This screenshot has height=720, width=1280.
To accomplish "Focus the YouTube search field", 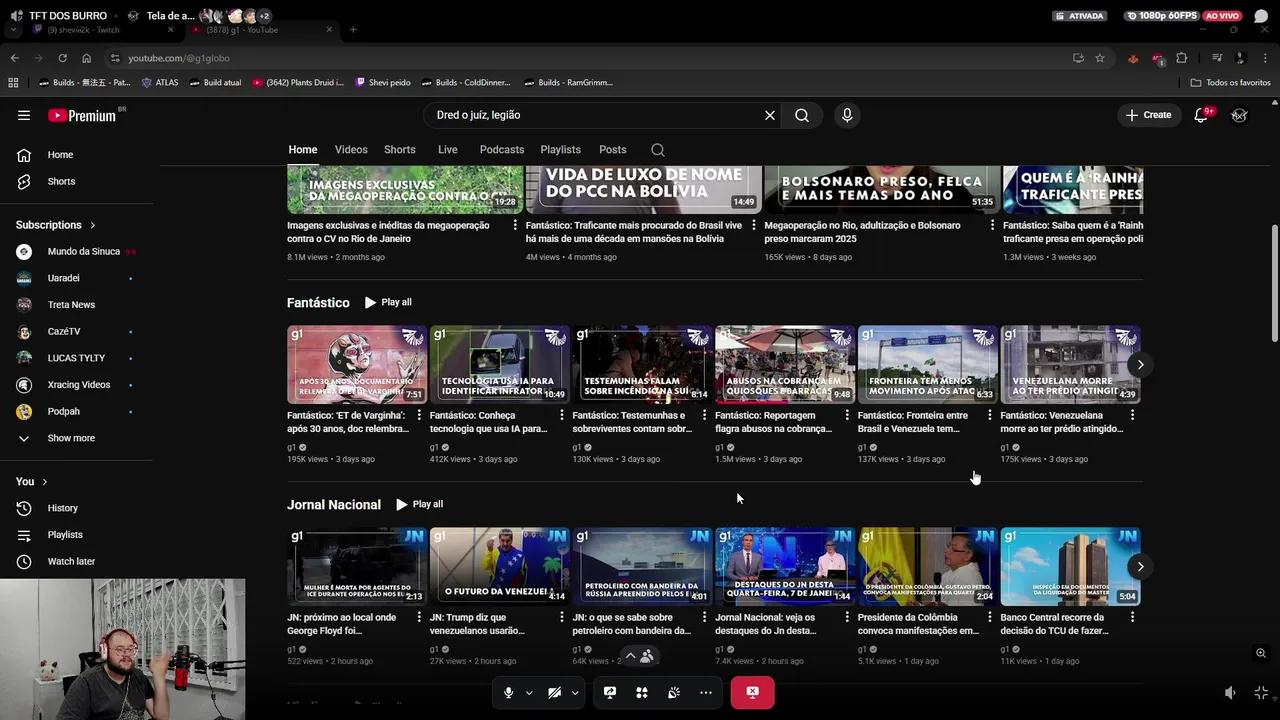I will [x=596, y=115].
